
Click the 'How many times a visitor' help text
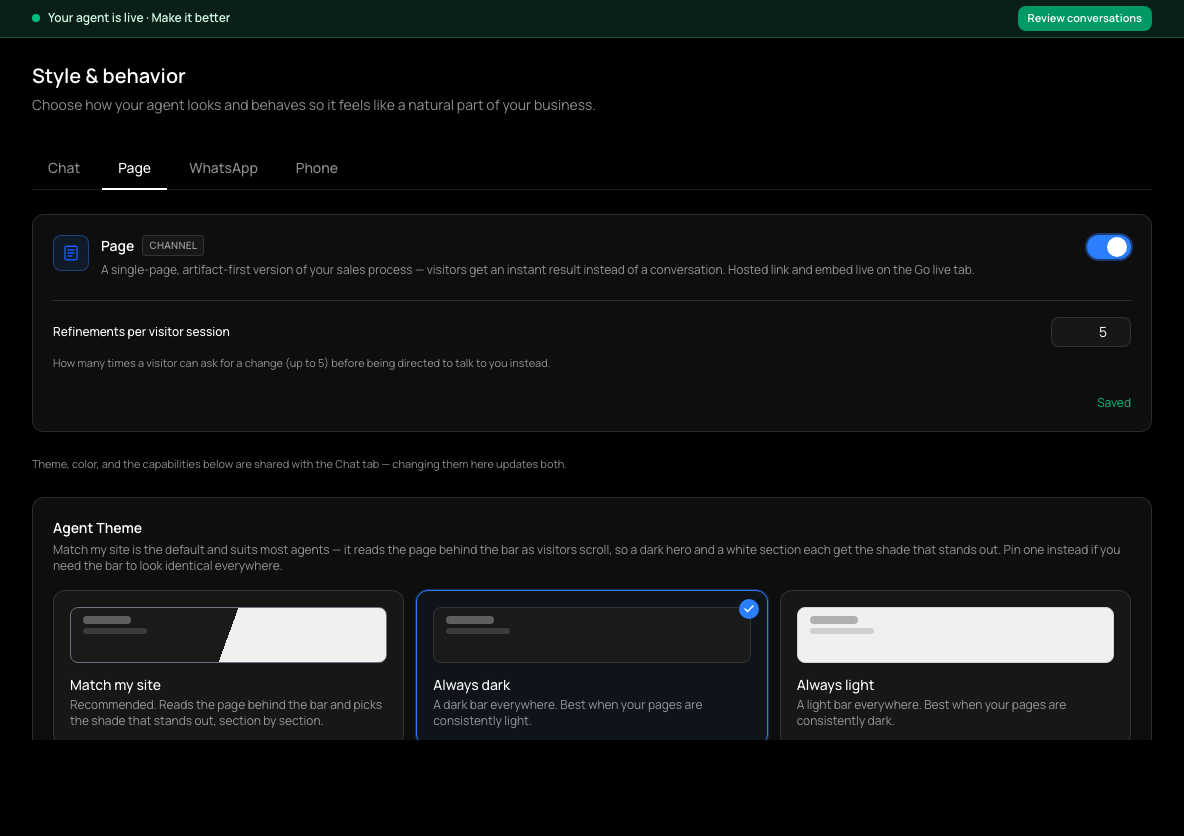click(x=301, y=363)
